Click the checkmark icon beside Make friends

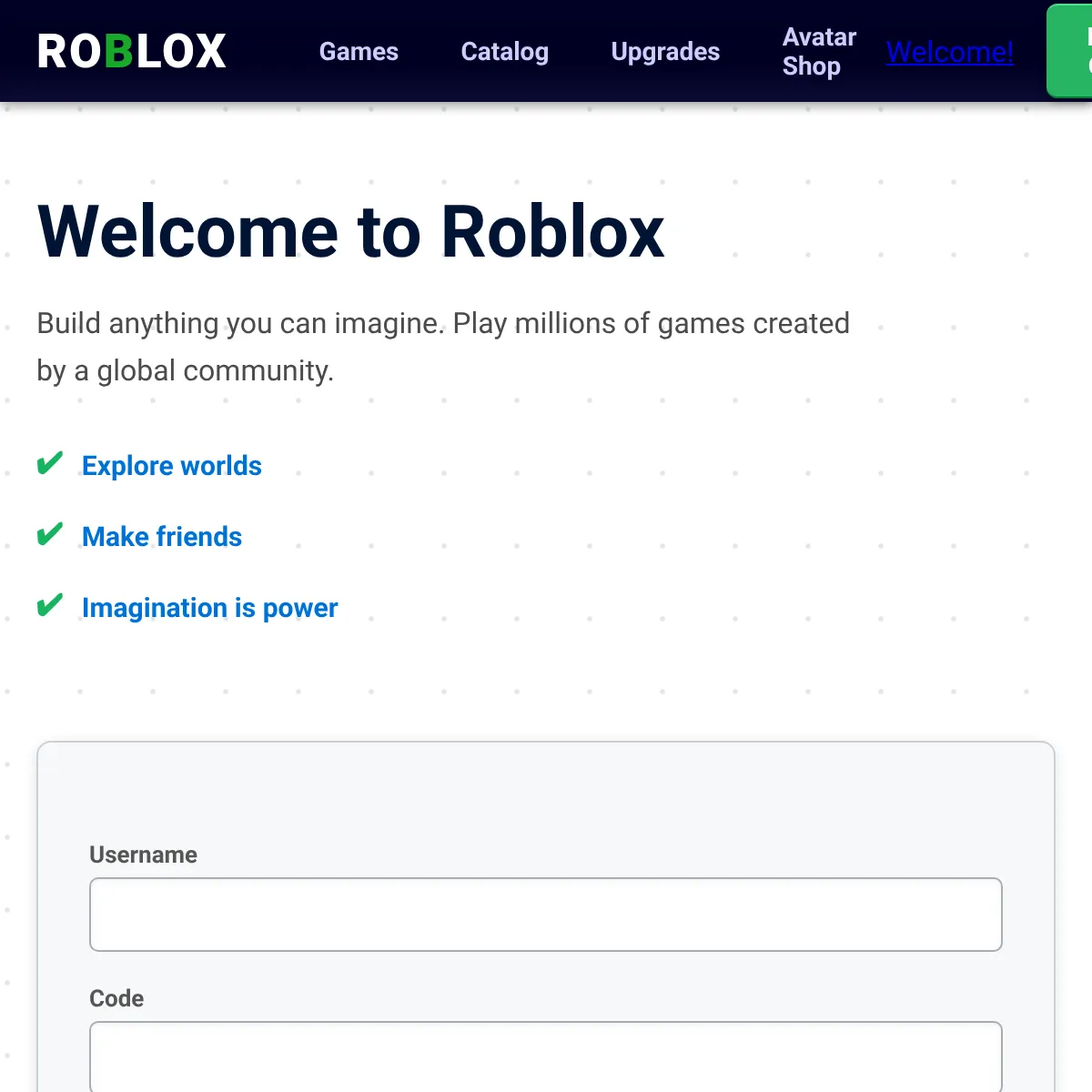[50, 535]
